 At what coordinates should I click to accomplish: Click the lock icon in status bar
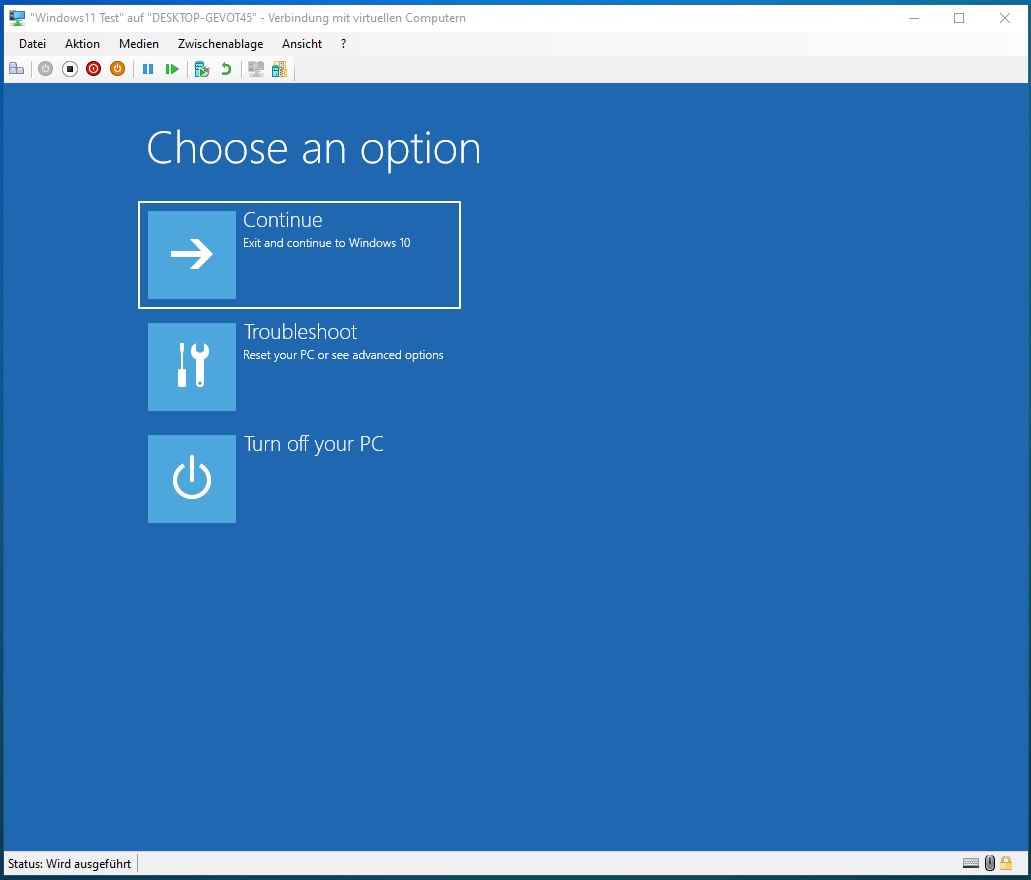[x=1006, y=863]
